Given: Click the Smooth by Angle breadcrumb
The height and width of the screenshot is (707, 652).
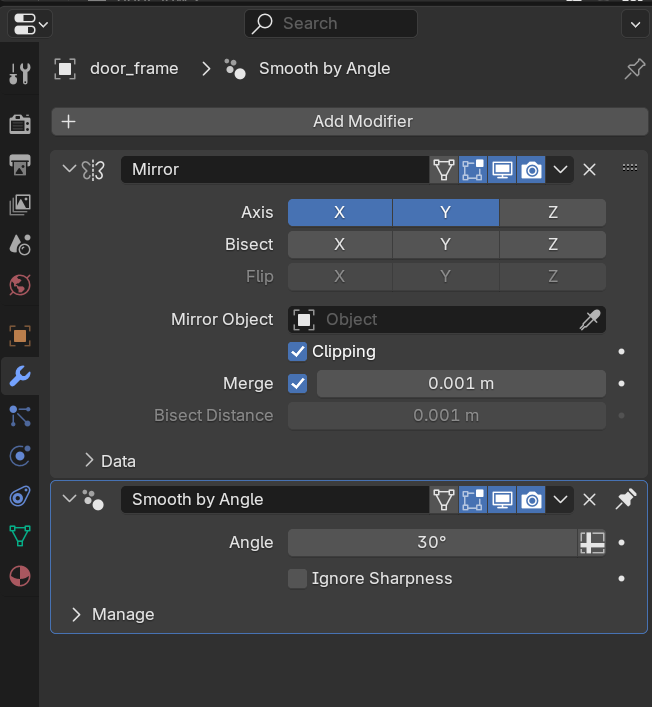Looking at the screenshot, I should [x=324, y=69].
